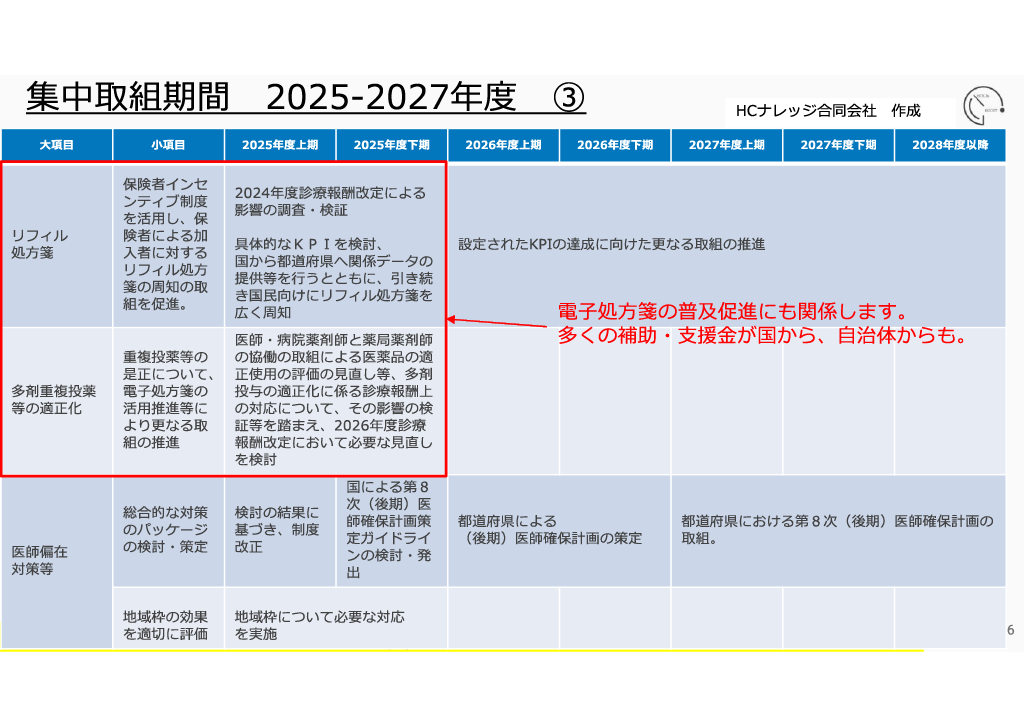Select the slide title 集中取組期間 2025-2027年度 ③
The height and width of the screenshot is (726, 1024).
305,97
